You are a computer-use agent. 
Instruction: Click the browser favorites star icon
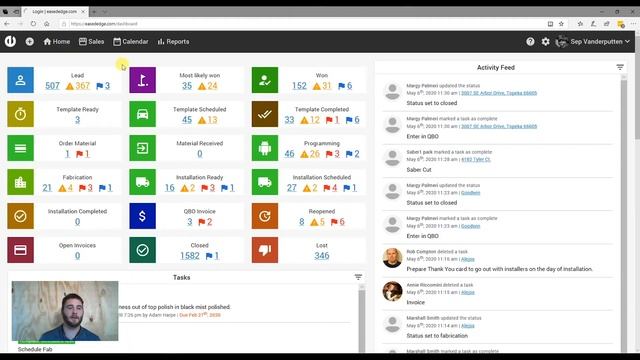coord(561,24)
